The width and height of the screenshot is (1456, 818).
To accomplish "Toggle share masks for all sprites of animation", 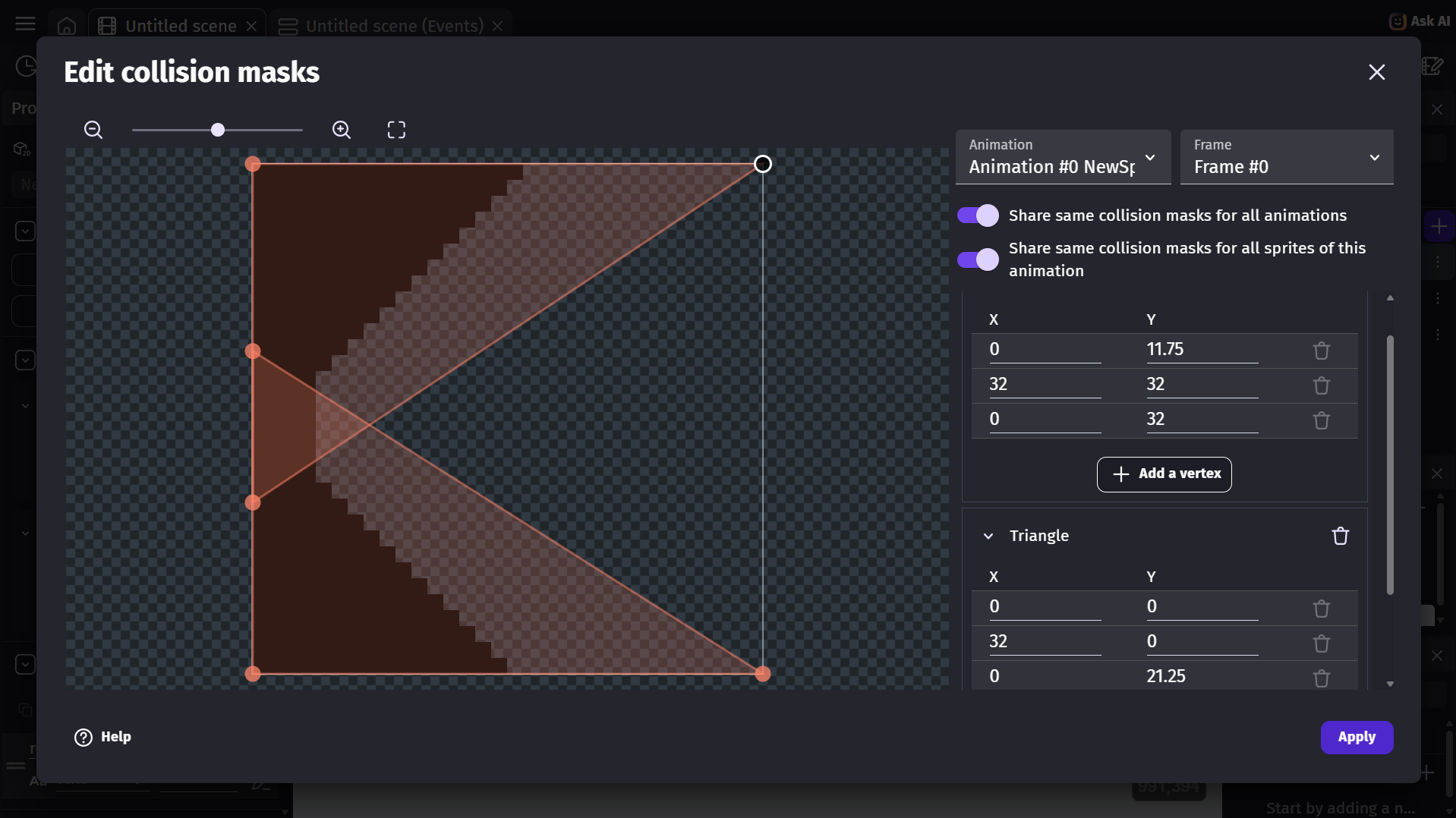I will pyautogui.click(x=978, y=260).
